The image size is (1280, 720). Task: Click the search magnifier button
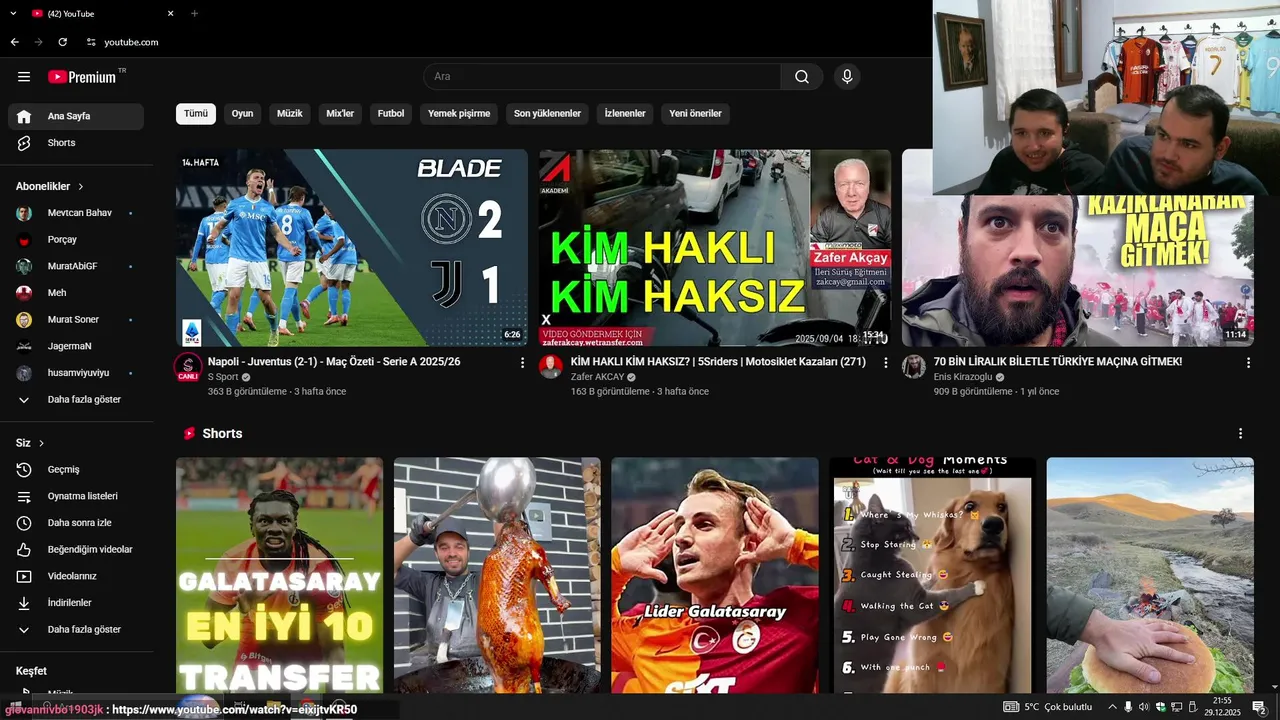click(802, 77)
